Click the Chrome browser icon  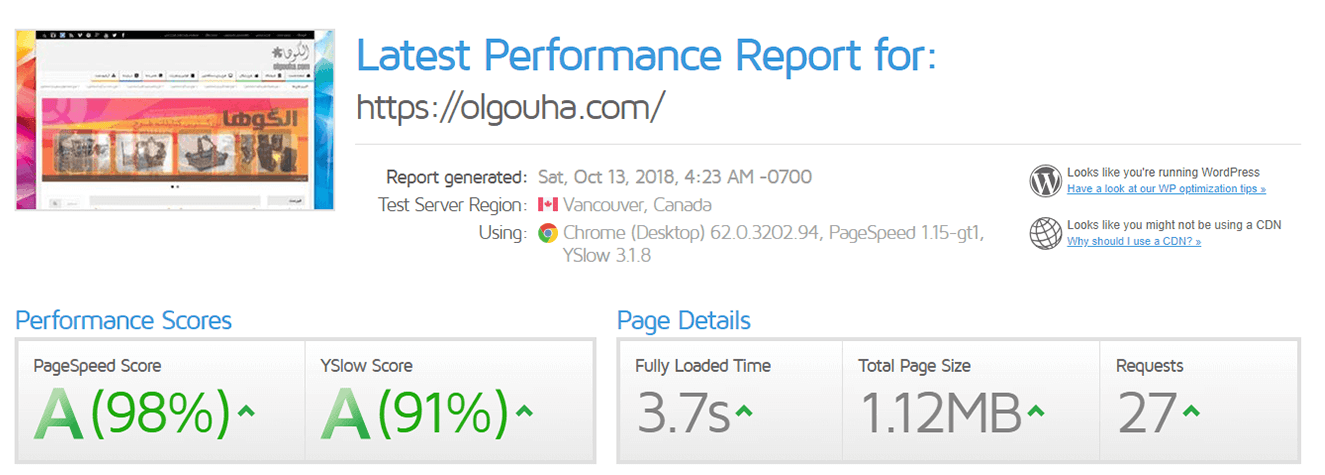(x=547, y=233)
